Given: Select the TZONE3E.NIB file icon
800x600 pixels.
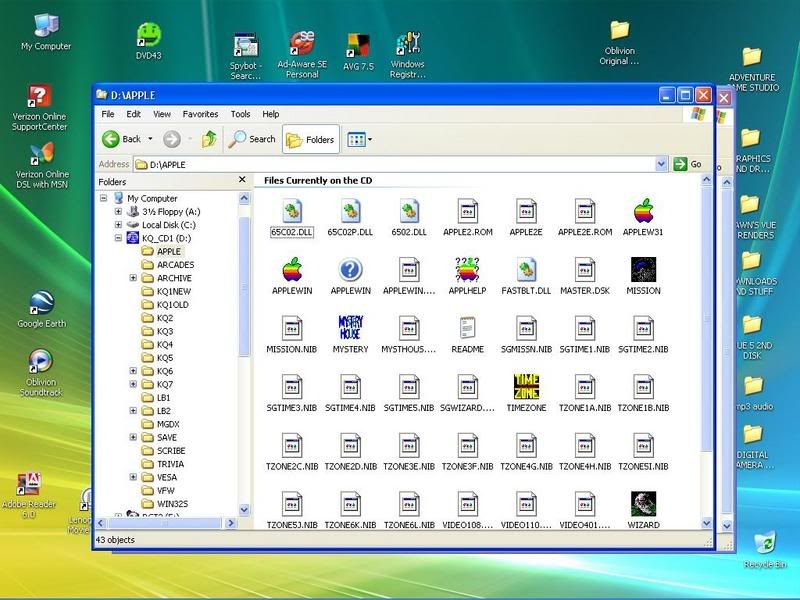Looking at the screenshot, I should point(409,445).
